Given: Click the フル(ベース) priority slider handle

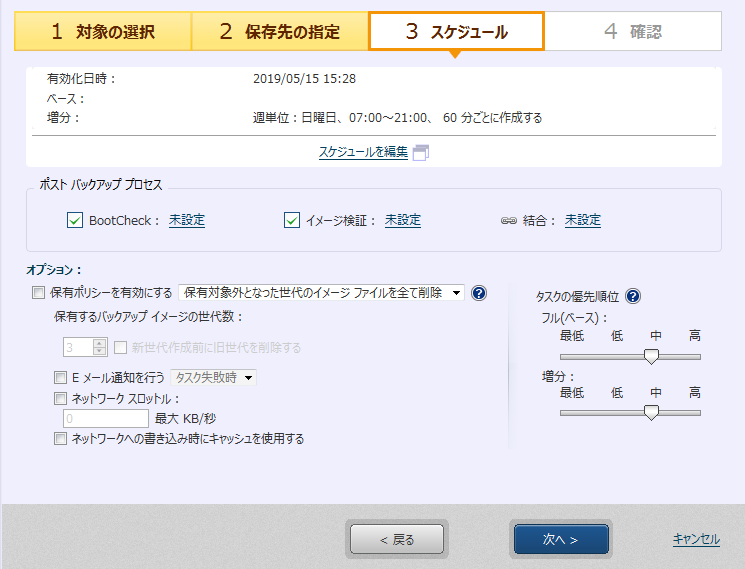Looking at the screenshot, I should [652, 356].
